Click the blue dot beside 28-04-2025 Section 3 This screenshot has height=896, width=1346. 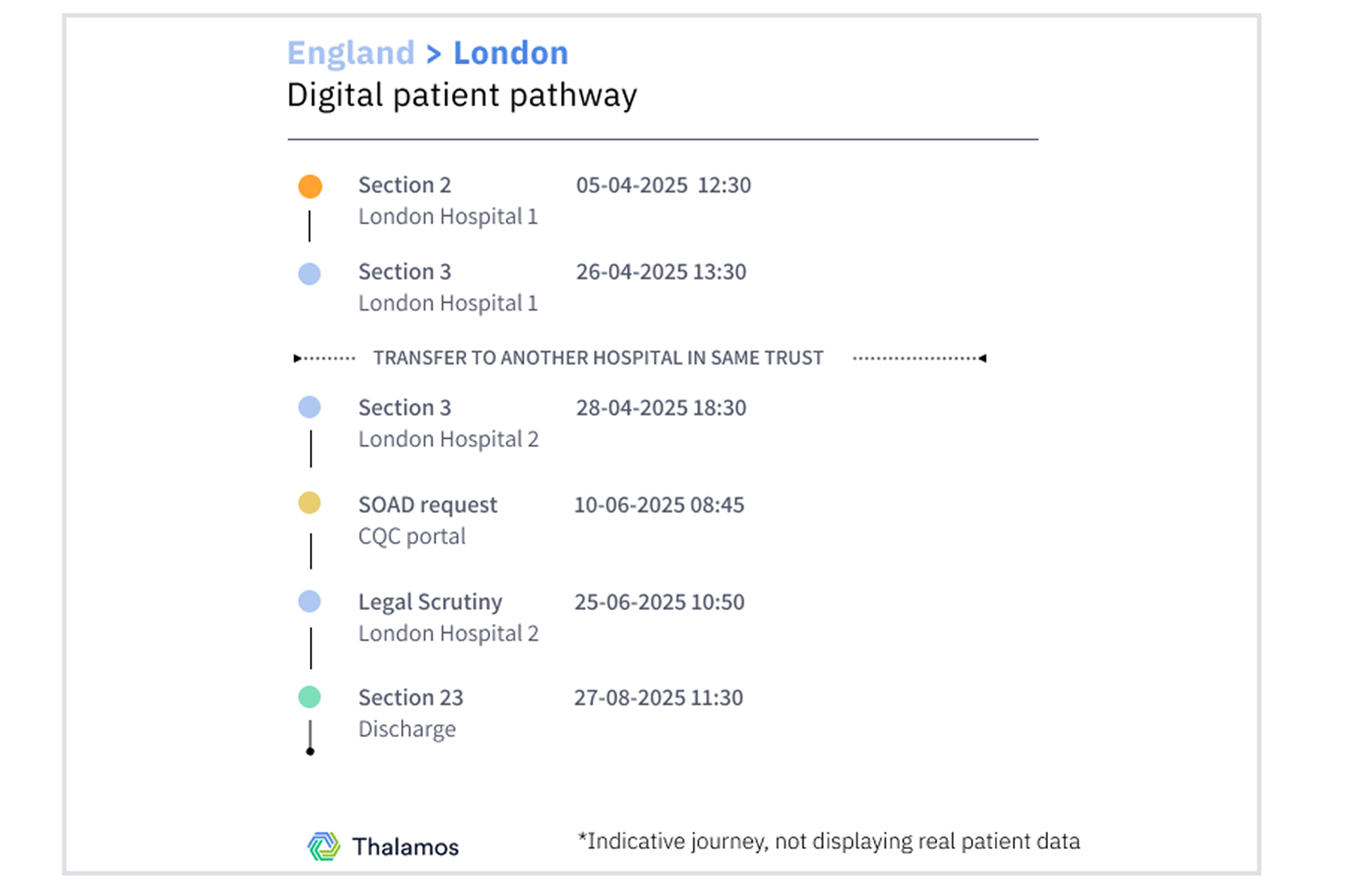click(309, 407)
